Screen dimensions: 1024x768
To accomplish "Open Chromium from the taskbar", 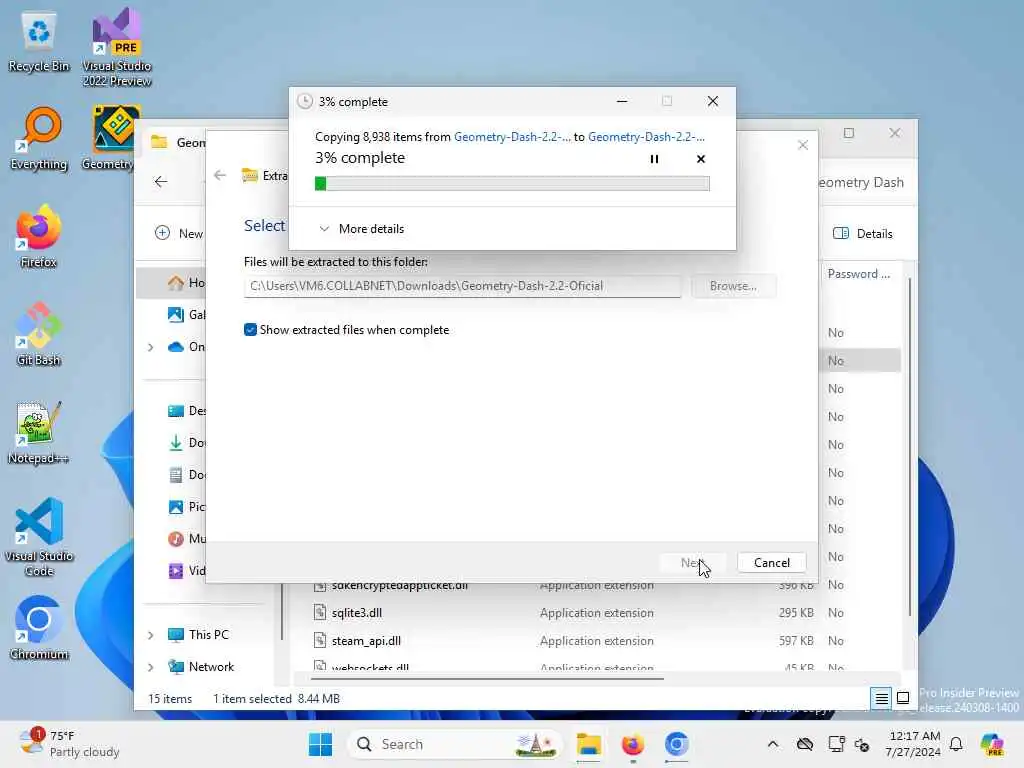I will click(x=677, y=744).
